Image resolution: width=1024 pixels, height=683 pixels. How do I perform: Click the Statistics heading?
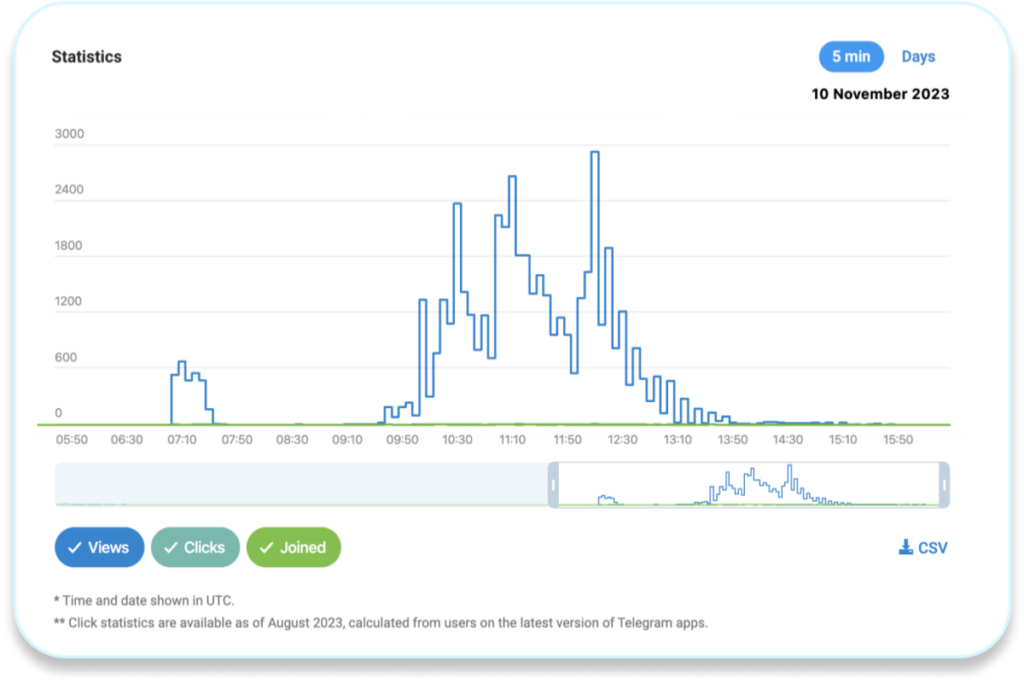87,57
